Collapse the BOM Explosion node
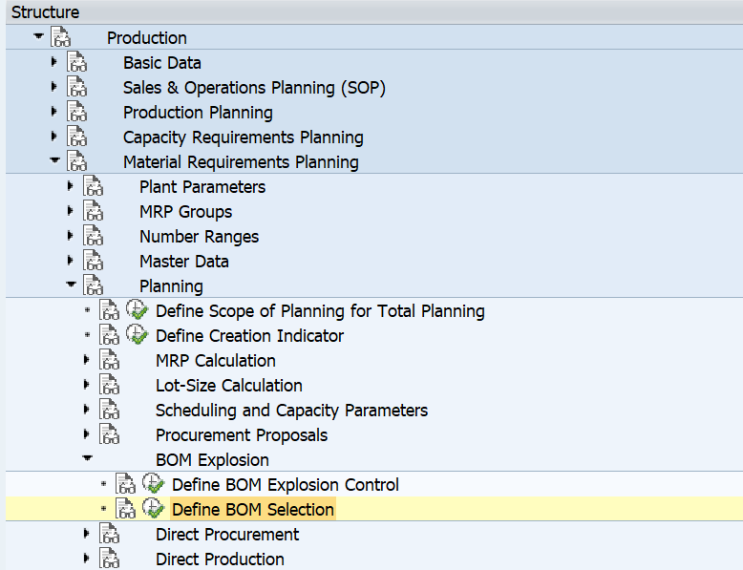Image resolution: width=743 pixels, height=570 pixels. [87, 458]
